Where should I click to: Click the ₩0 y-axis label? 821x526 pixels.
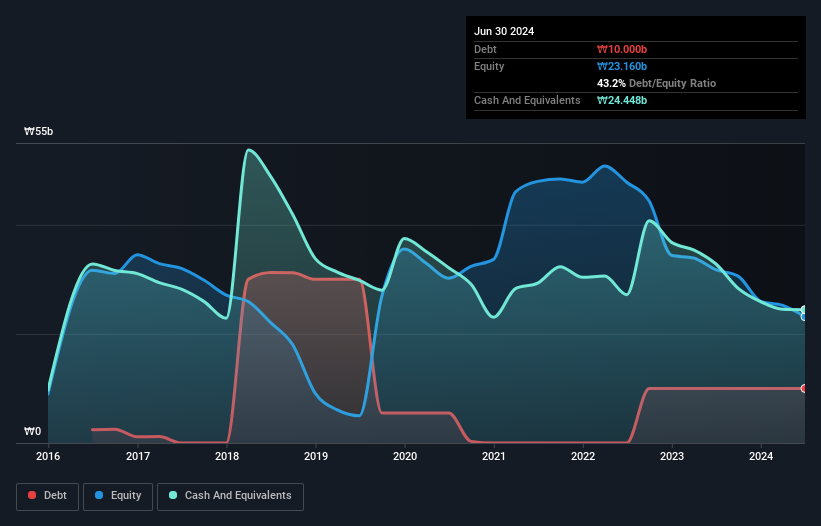point(32,431)
